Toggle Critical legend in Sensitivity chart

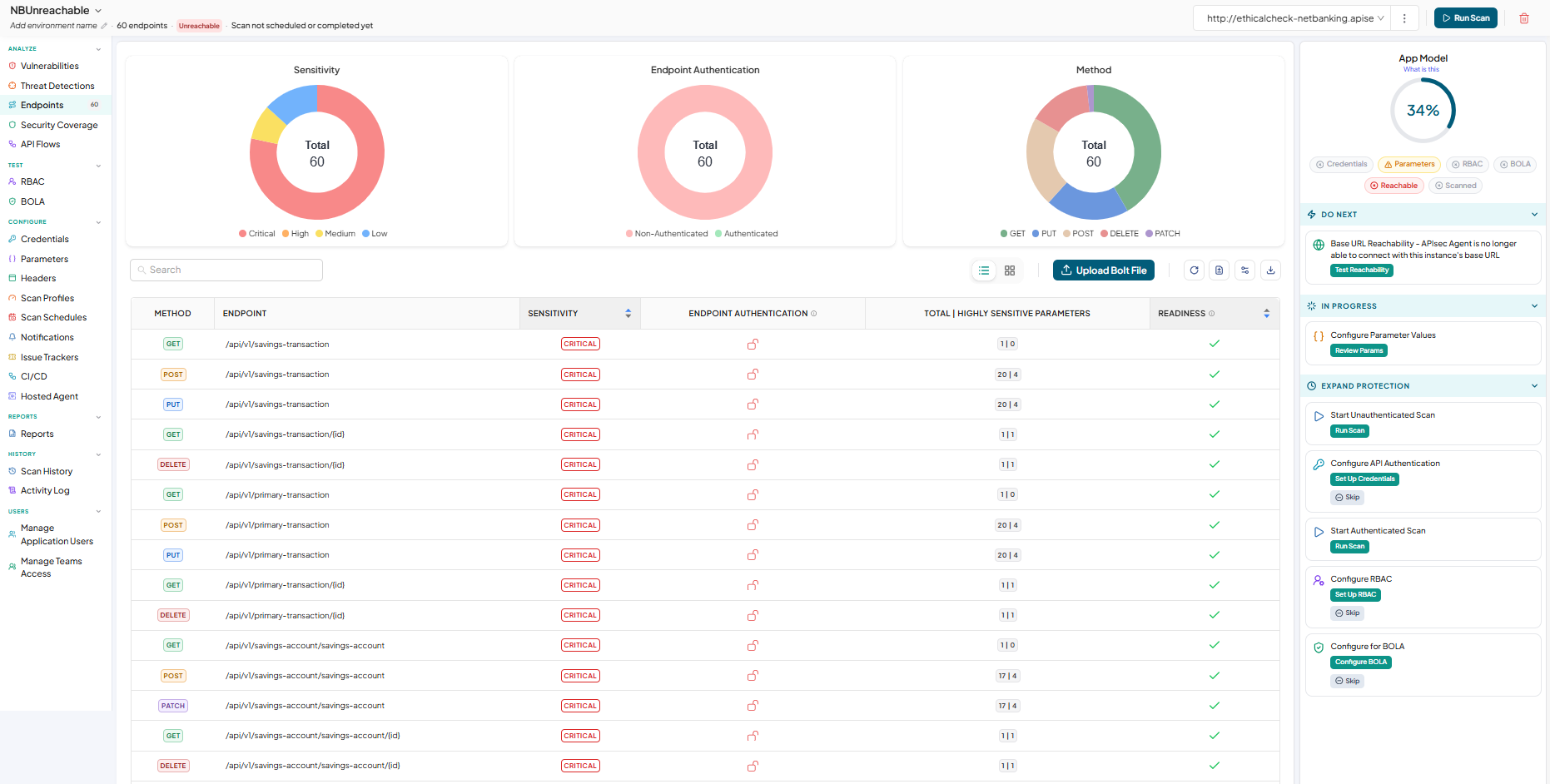coord(256,234)
